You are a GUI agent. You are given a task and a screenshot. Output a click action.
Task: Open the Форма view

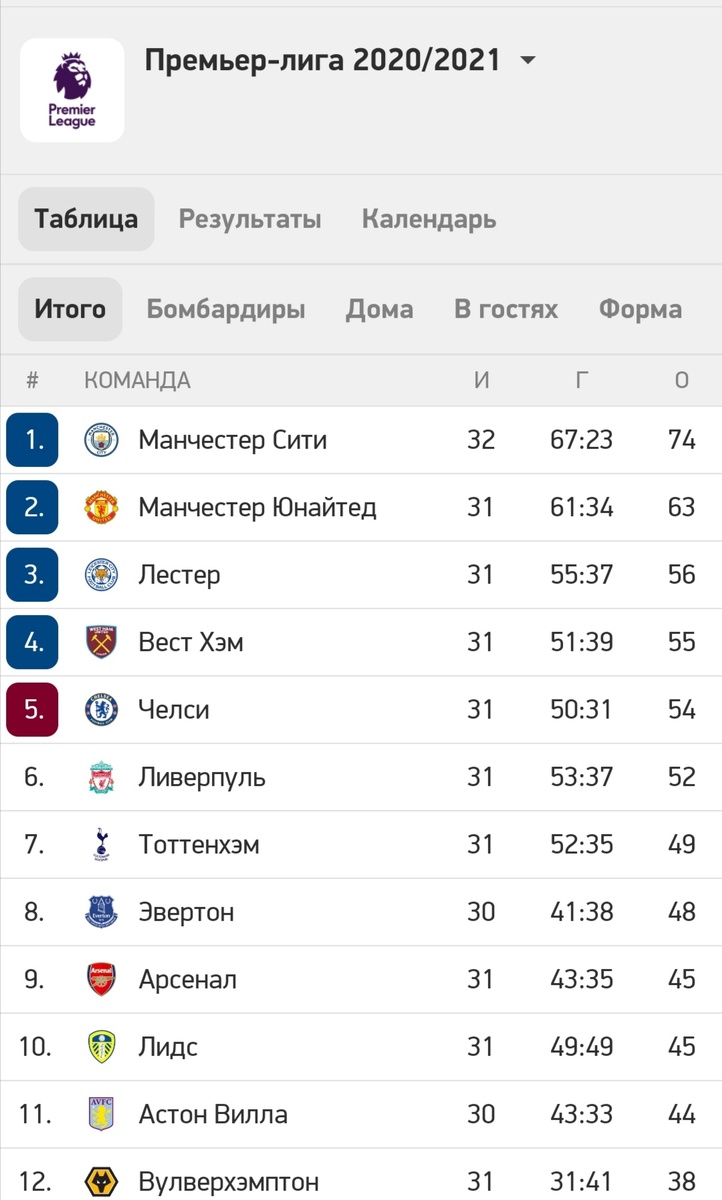click(x=640, y=309)
